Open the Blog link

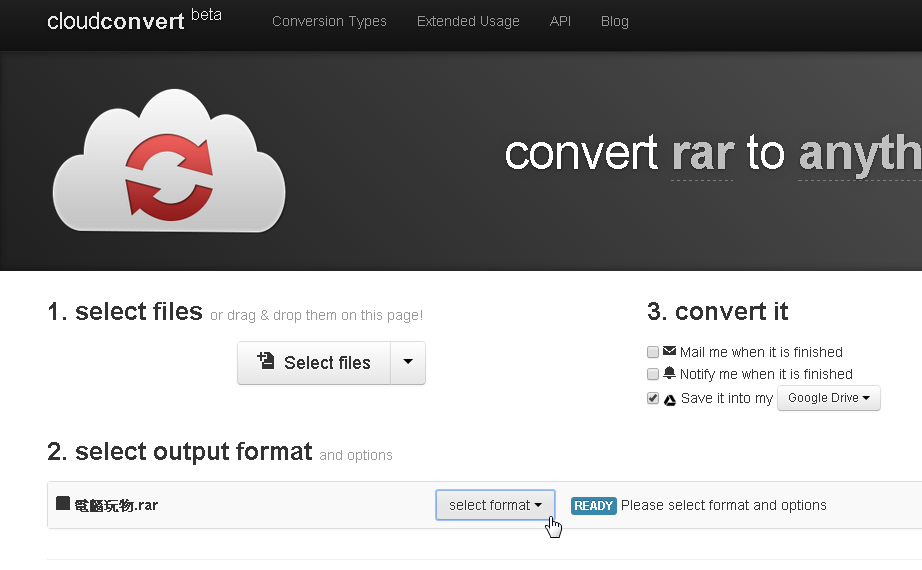[614, 21]
